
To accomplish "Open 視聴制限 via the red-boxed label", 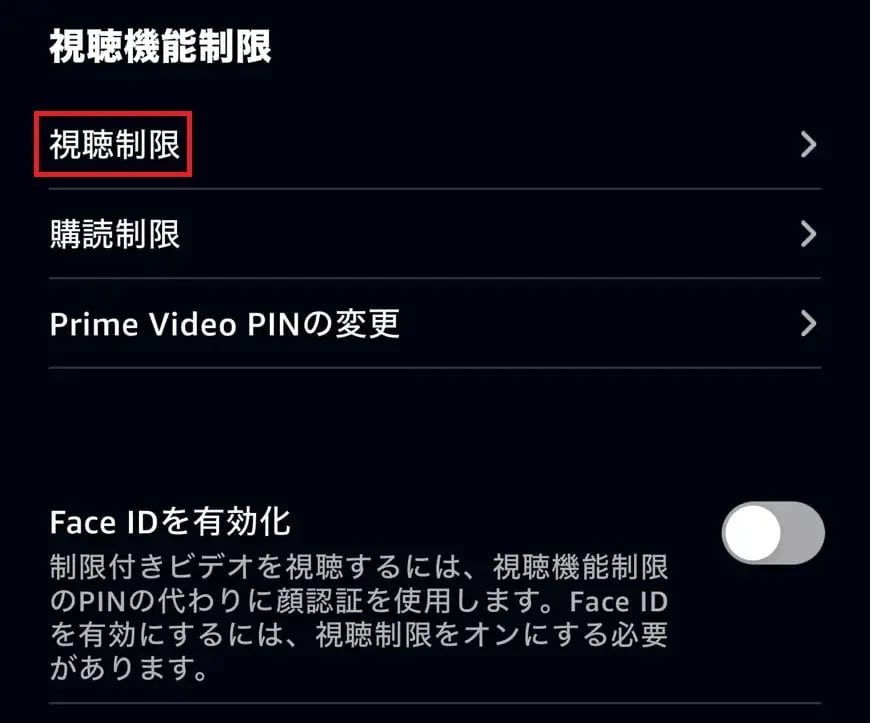I will 114,145.
